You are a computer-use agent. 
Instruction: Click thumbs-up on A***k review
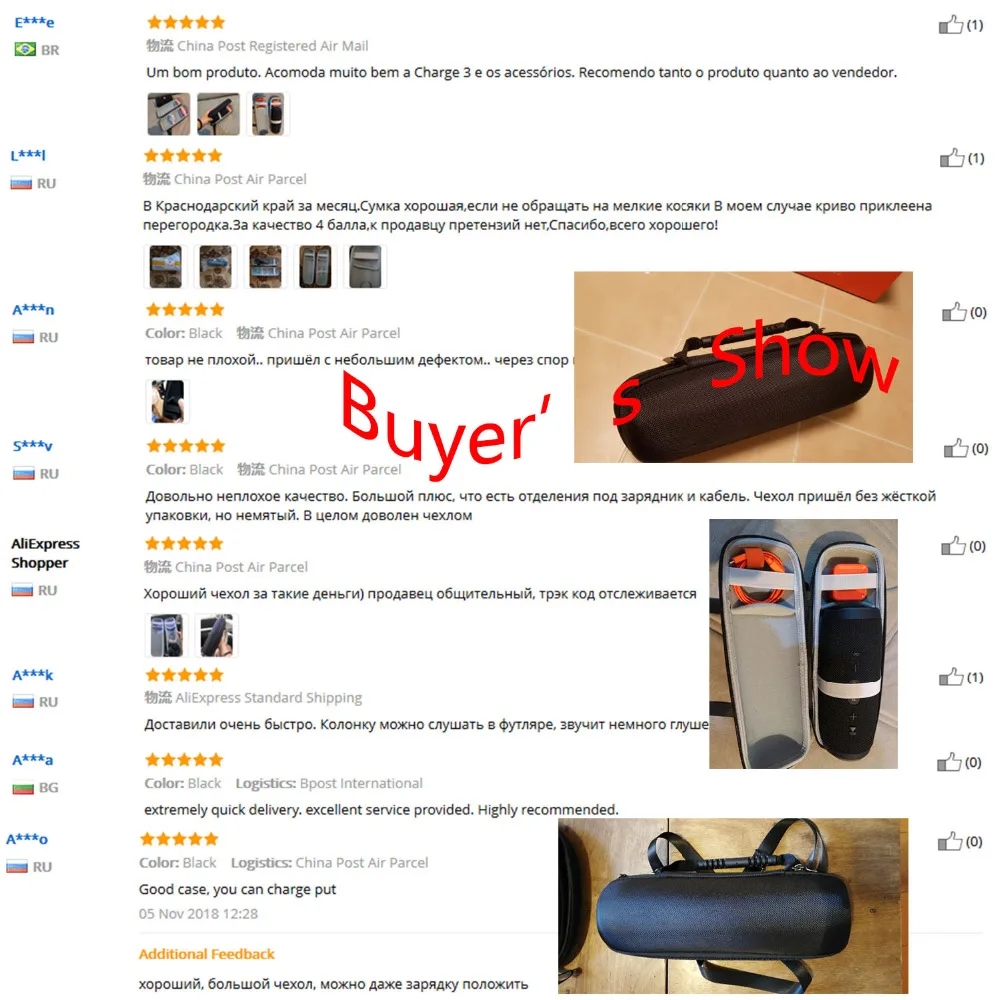[951, 677]
